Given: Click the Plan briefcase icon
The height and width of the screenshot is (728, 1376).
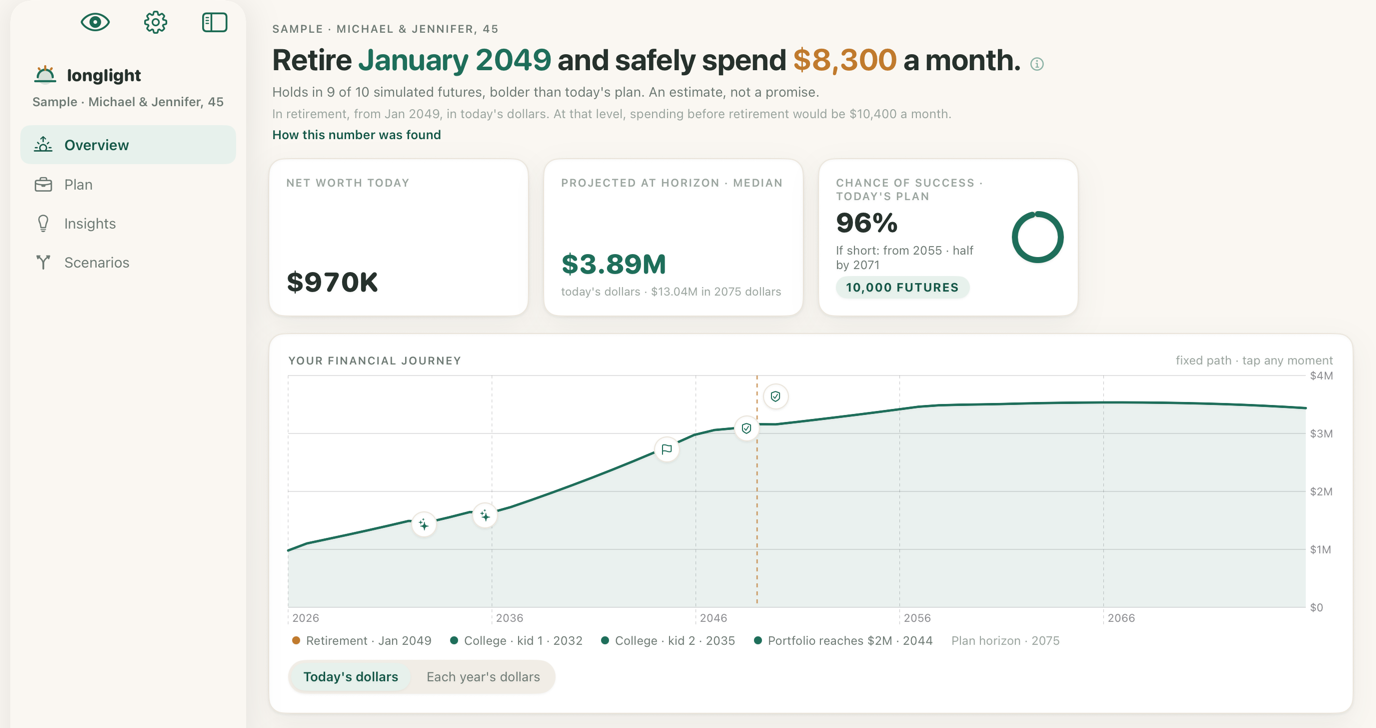Looking at the screenshot, I should click(x=43, y=184).
